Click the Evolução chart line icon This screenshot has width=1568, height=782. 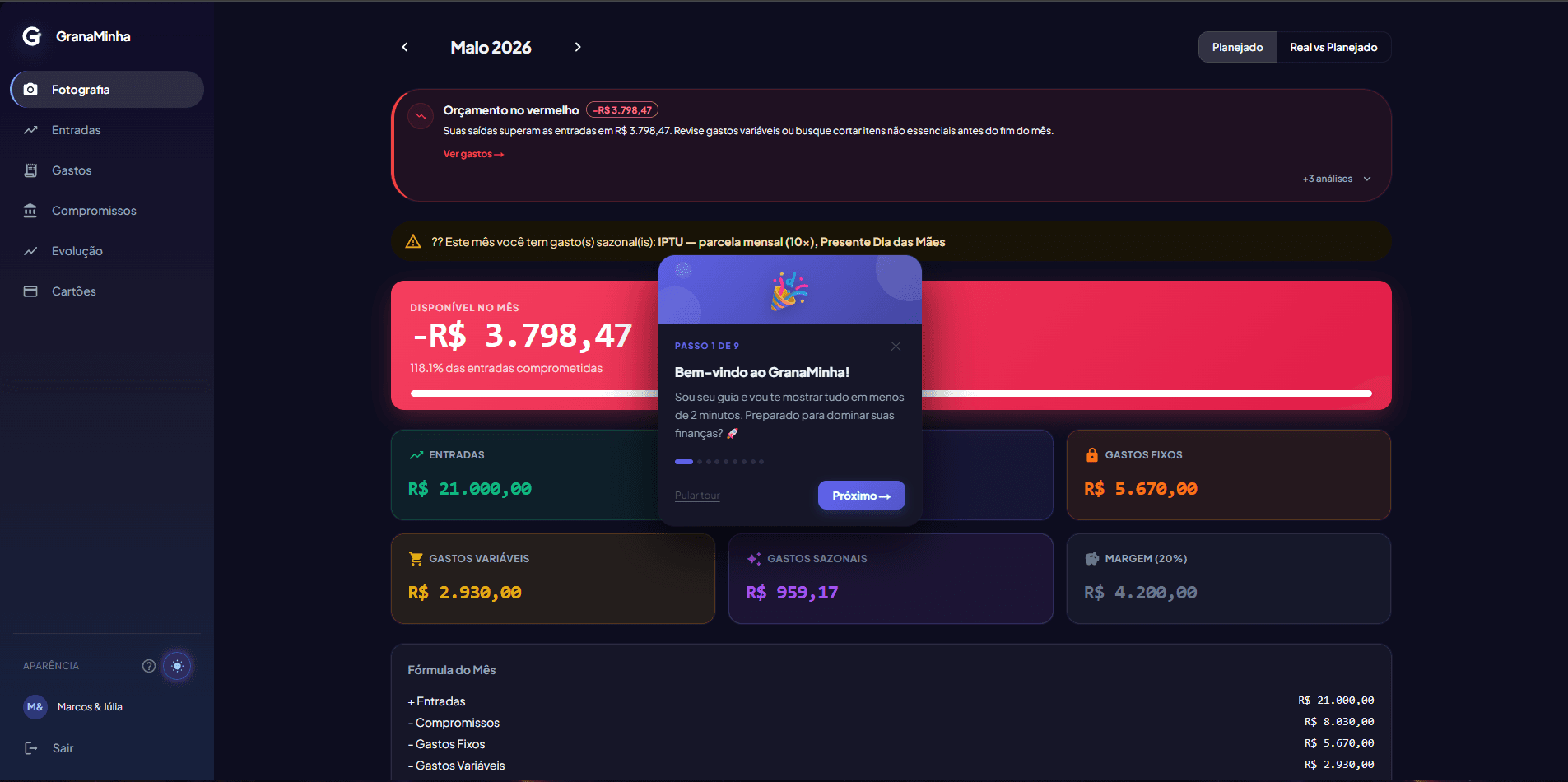(x=30, y=251)
